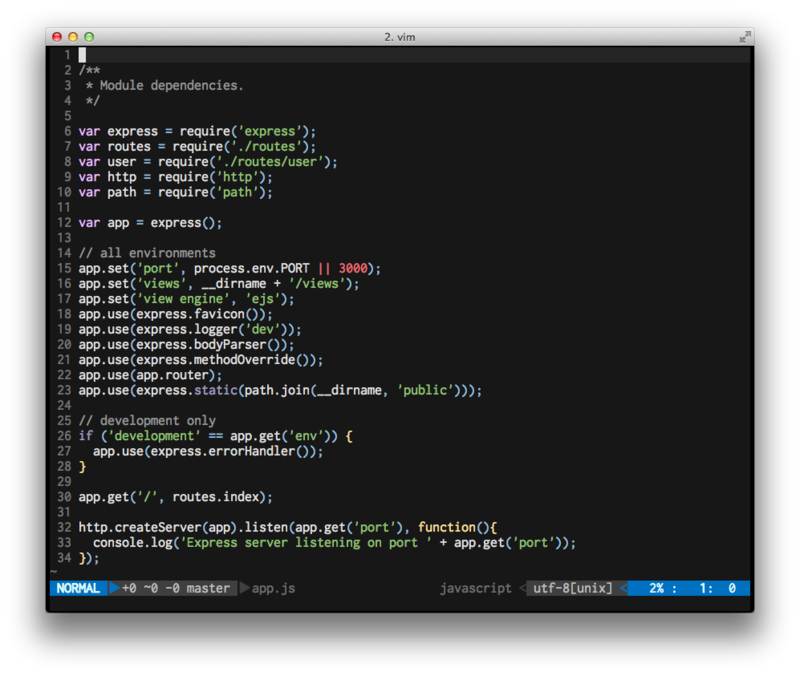
Task: Click line number 12 in the gutter
Action: (64, 223)
